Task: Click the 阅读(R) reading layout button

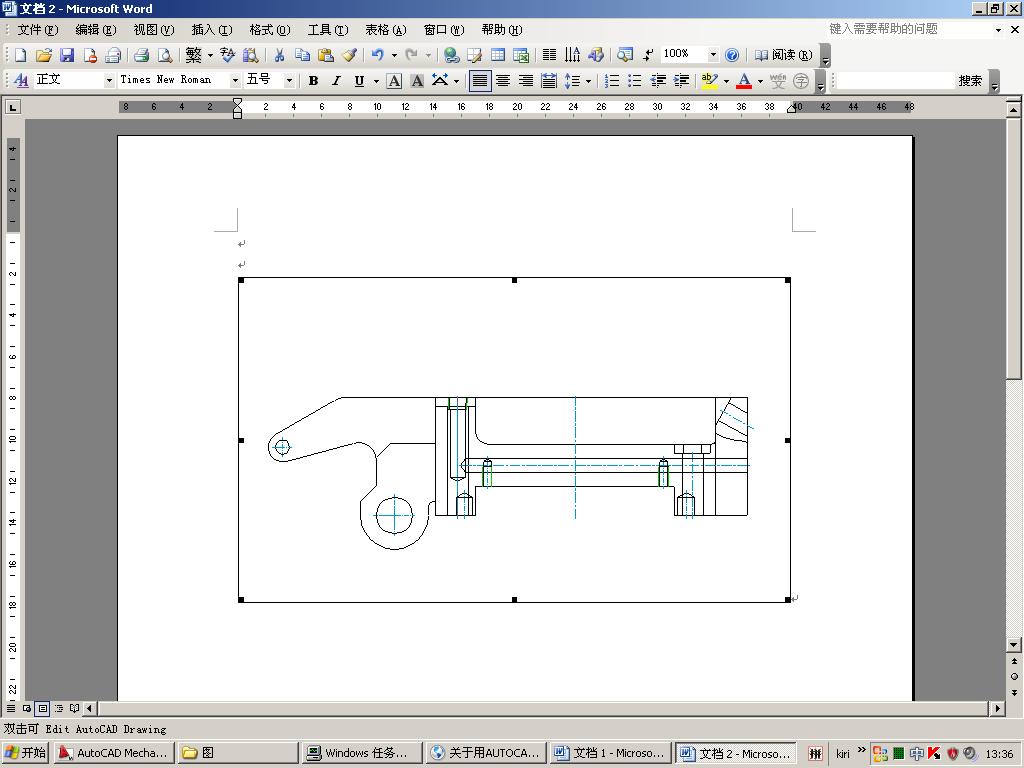Action: (783, 56)
